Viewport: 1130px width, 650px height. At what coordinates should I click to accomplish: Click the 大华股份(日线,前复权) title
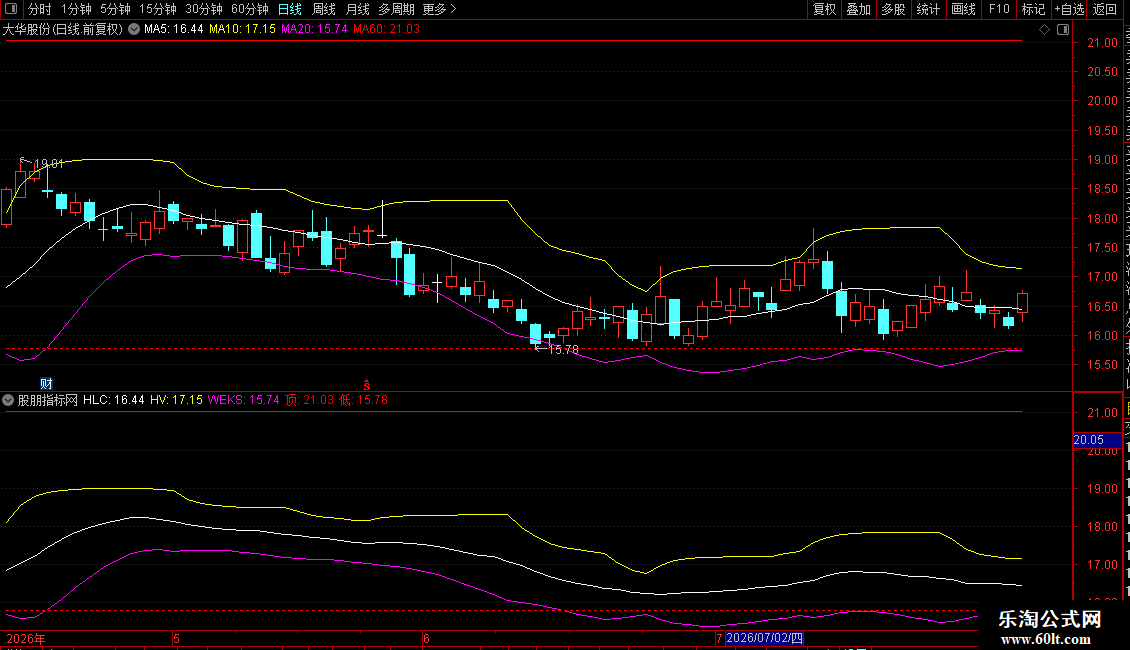[63, 30]
